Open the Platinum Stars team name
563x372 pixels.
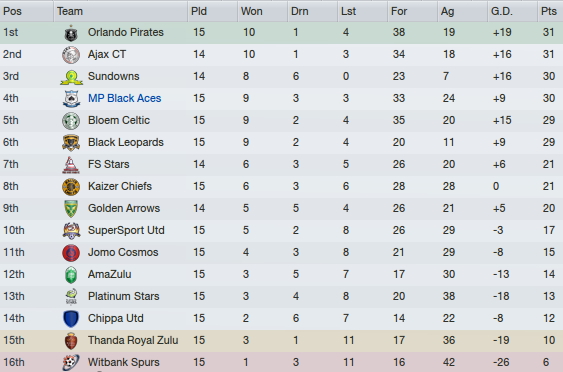tap(124, 296)
